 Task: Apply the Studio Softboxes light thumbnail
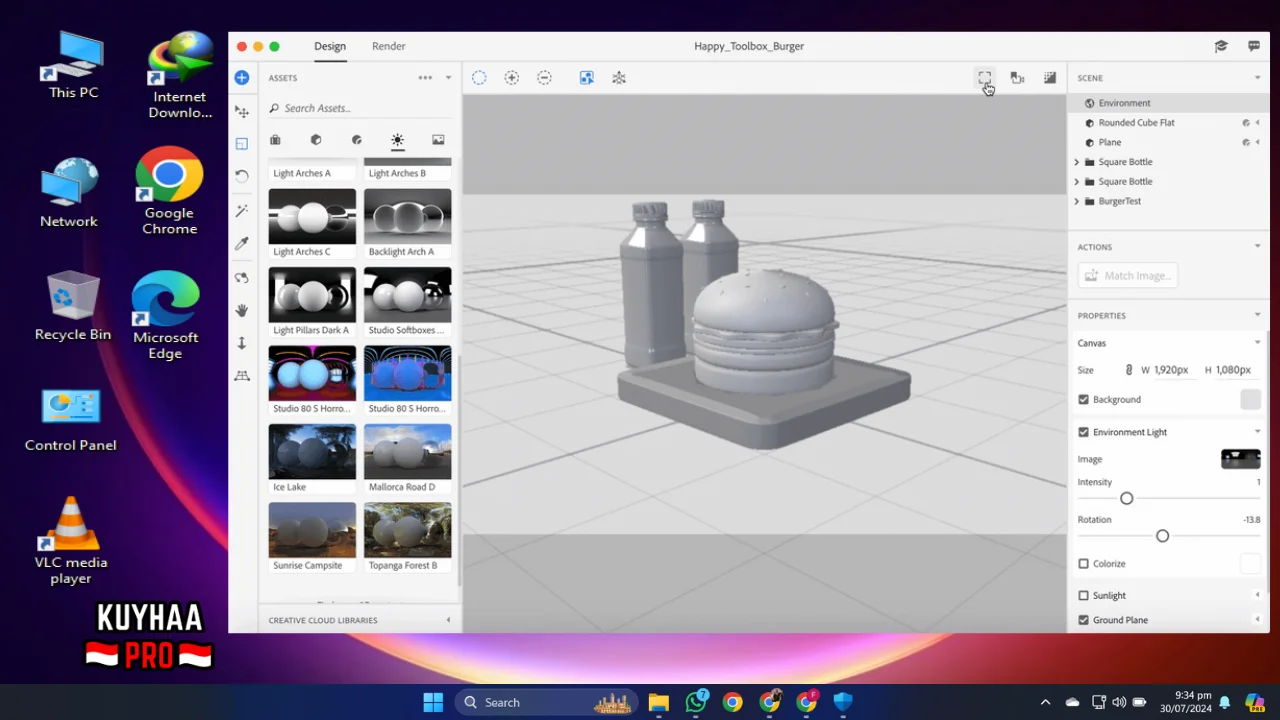click(x=408, y=294)
